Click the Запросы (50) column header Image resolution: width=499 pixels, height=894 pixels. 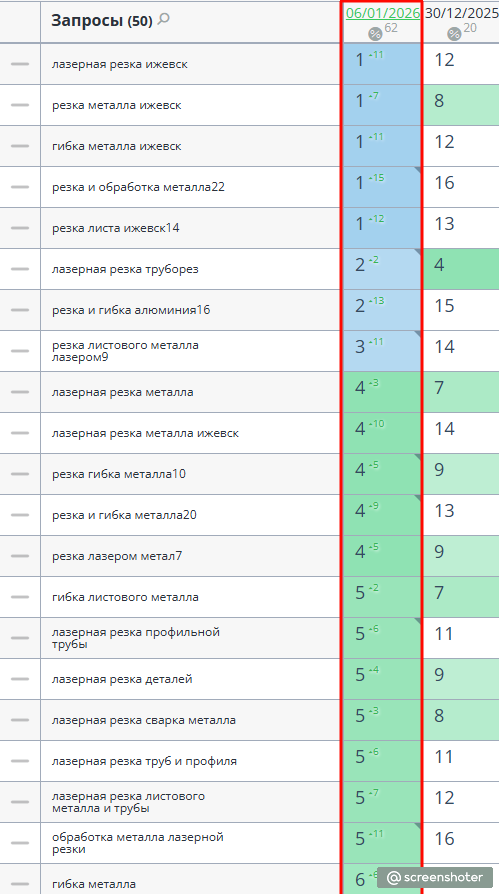[x=102, y=21]
